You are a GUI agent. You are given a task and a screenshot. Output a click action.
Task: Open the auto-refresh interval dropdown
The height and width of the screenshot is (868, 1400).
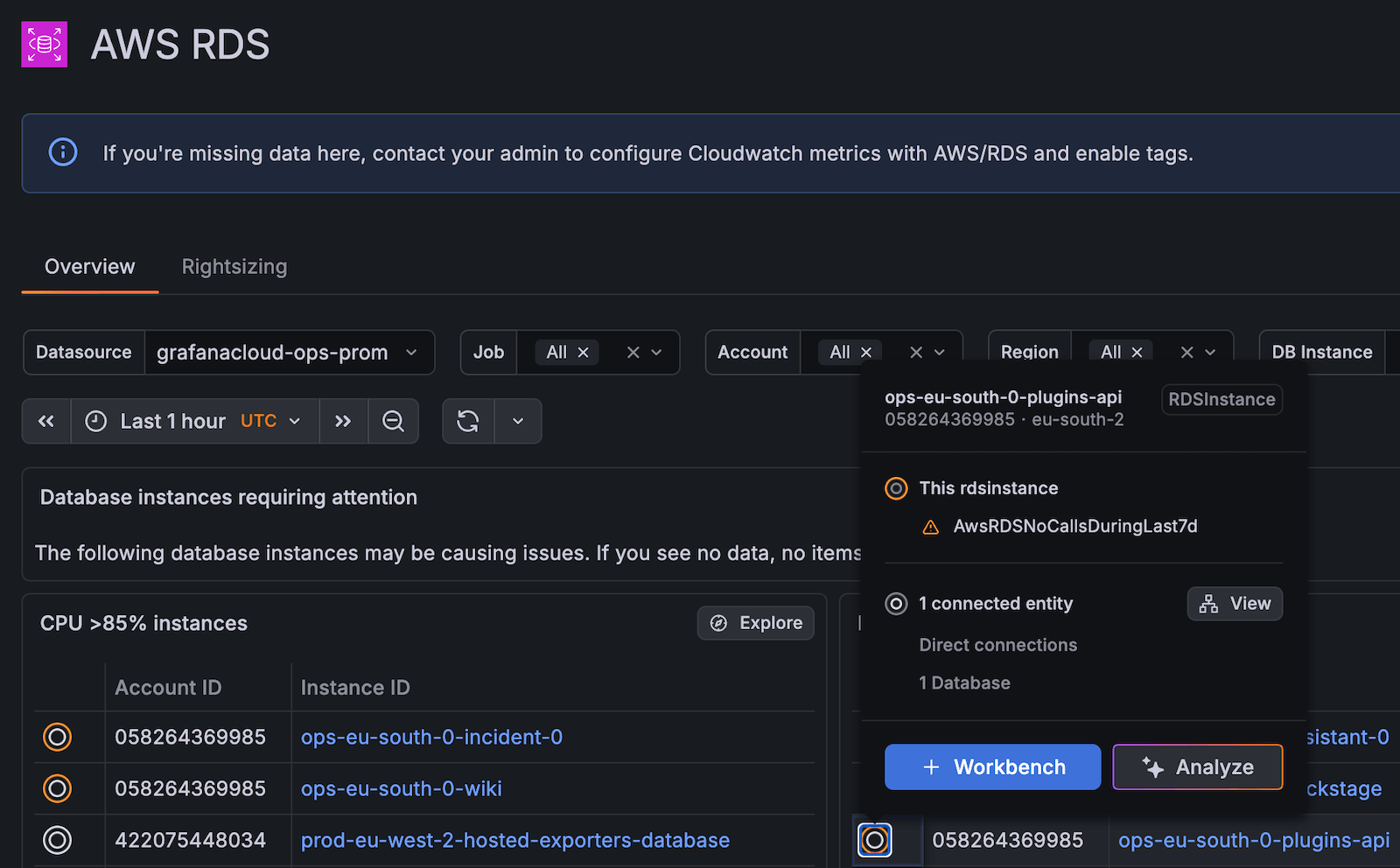click(x=518, y=421)
